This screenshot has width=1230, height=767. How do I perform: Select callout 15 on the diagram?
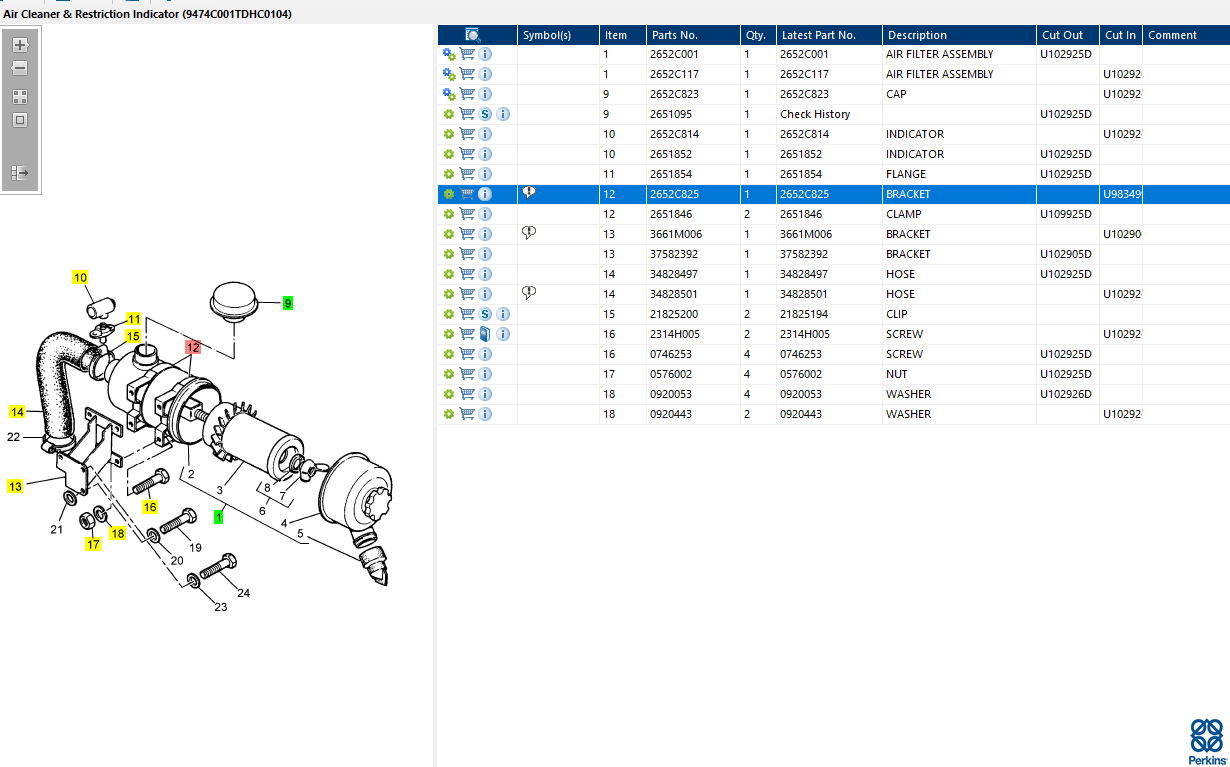point(133,336)
